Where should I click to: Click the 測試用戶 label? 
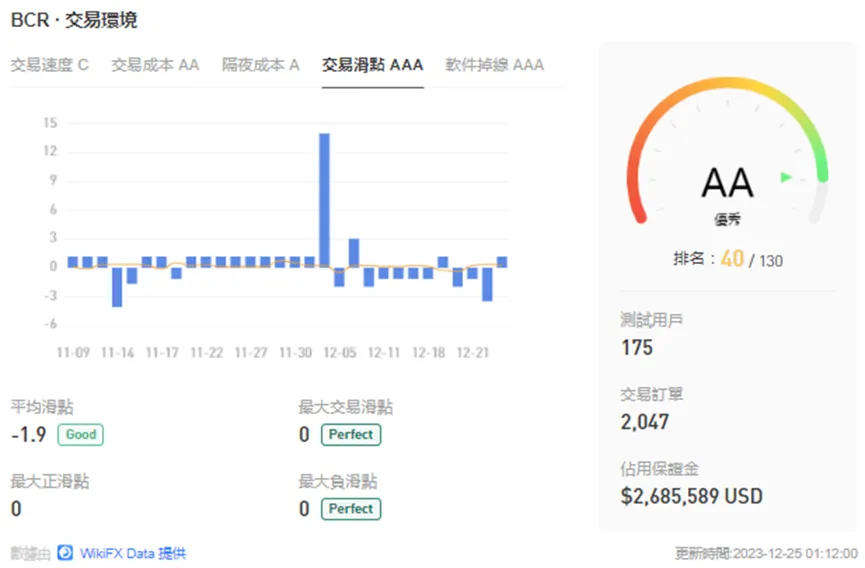click(x=652, y=320)
